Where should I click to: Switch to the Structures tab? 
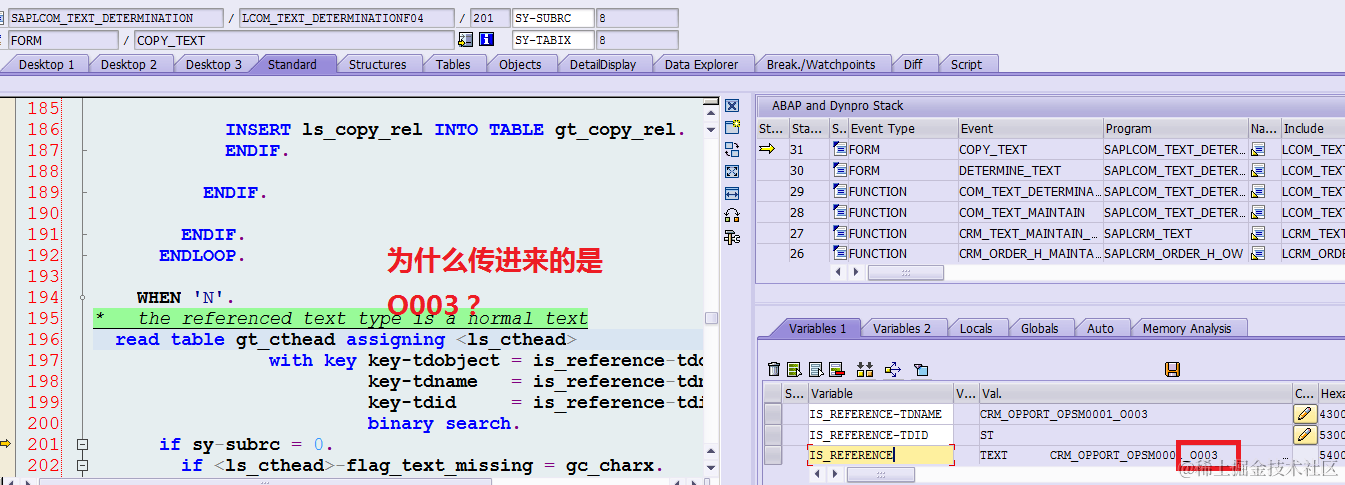click(377, 64)
